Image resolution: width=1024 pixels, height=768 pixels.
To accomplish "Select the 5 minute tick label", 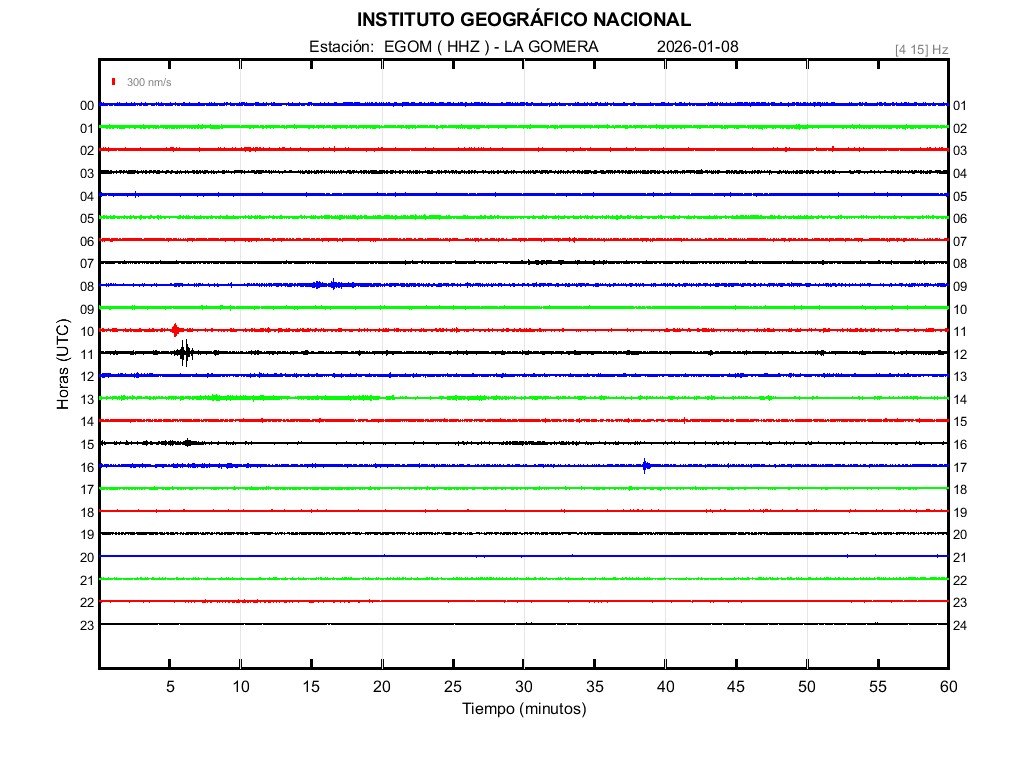I will click(x=170, y=687).
